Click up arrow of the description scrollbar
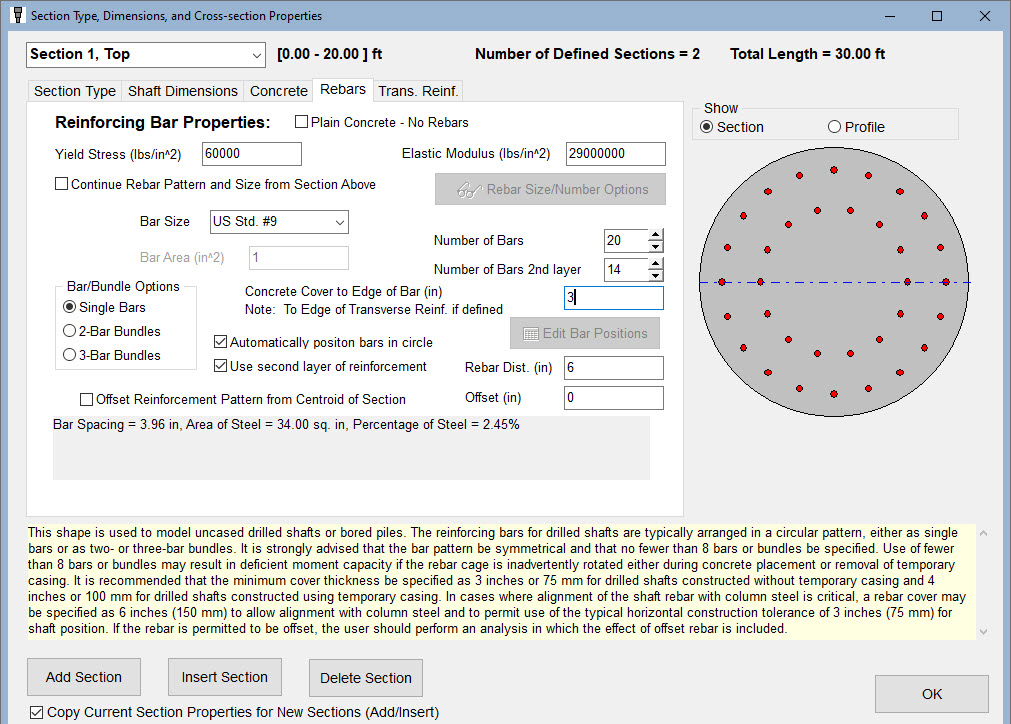1011x724 pixels. click(x=983, y=533)
